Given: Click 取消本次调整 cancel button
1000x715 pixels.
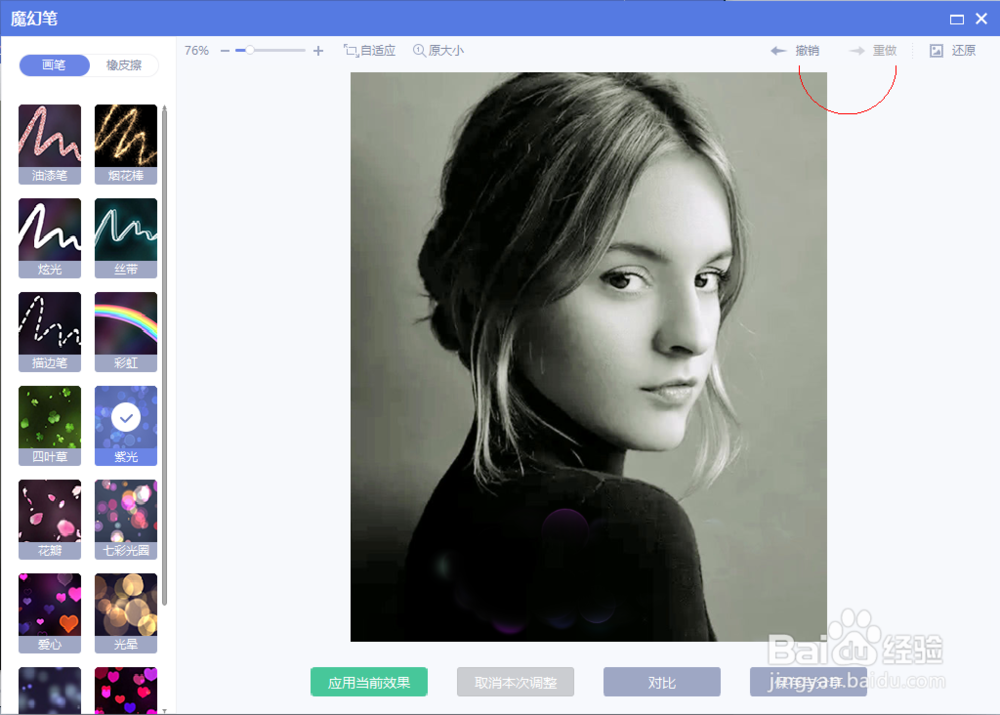Looking at the screenshot, I should pos(515,682).
